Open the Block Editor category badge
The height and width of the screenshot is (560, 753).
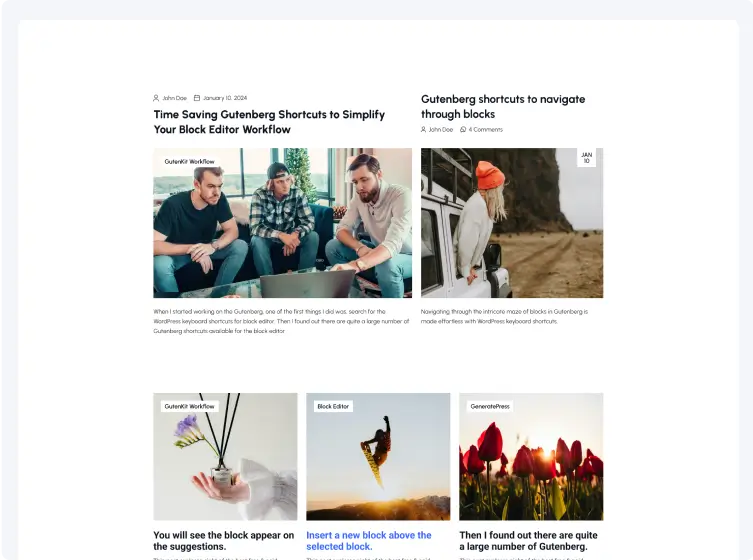coord(333,407)
